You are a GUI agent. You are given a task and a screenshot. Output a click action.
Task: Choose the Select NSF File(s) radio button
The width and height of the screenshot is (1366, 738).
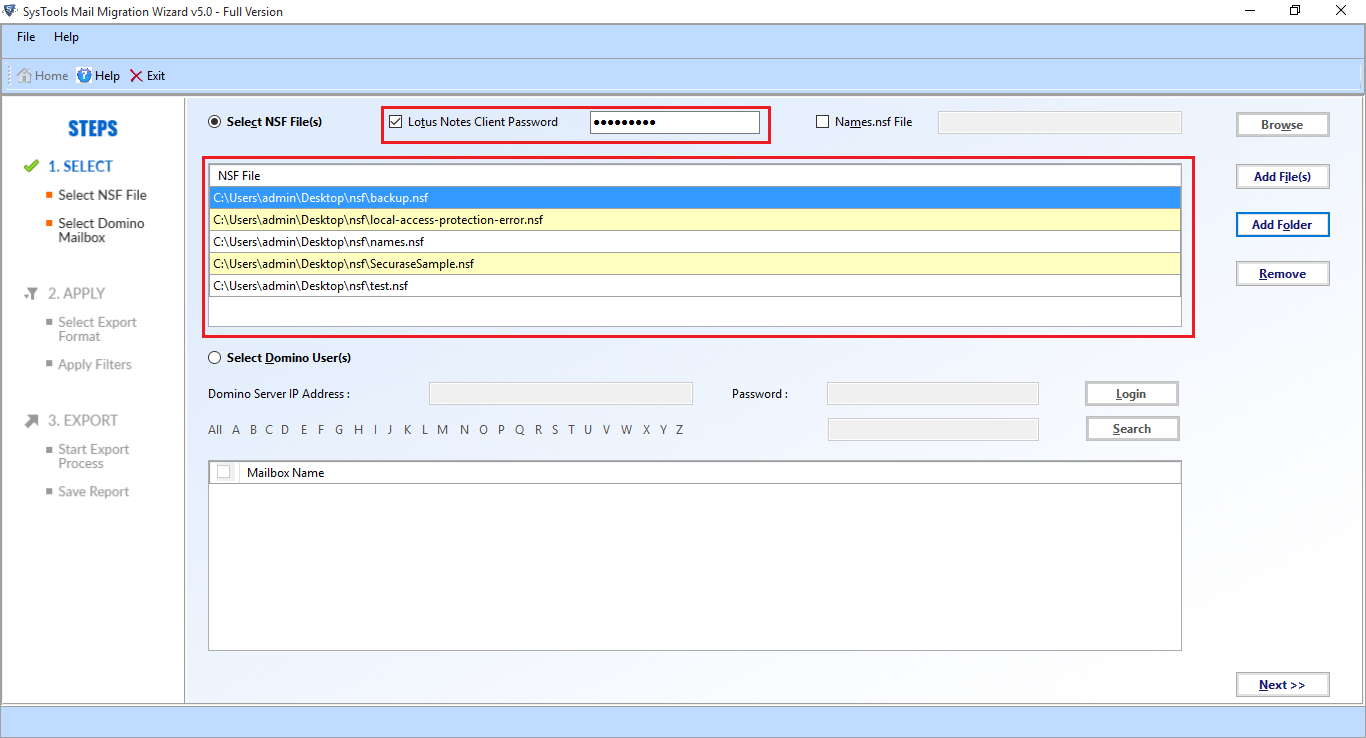coord(214,122)
